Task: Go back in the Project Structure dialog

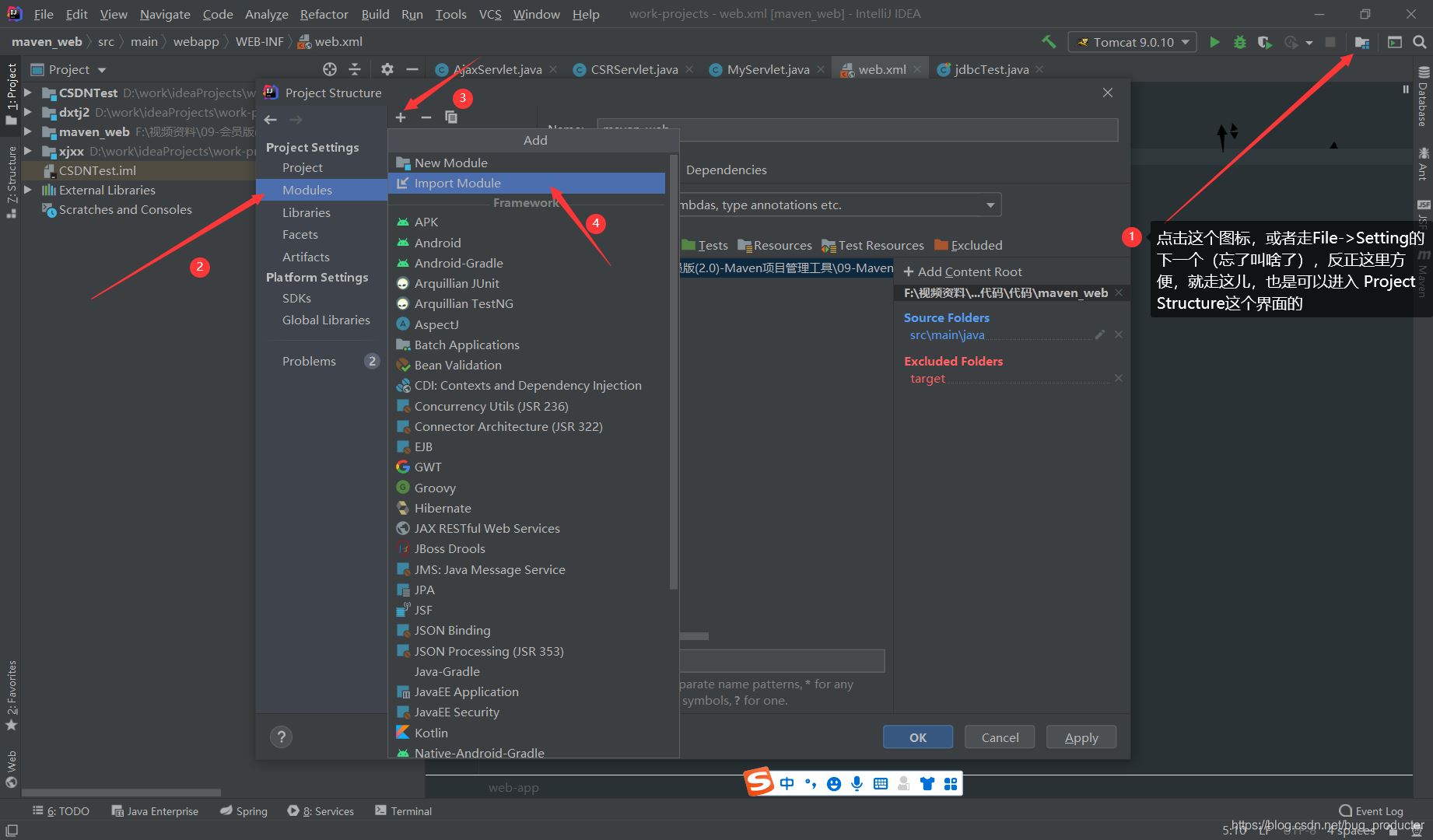Action: (x=271, y=119)
